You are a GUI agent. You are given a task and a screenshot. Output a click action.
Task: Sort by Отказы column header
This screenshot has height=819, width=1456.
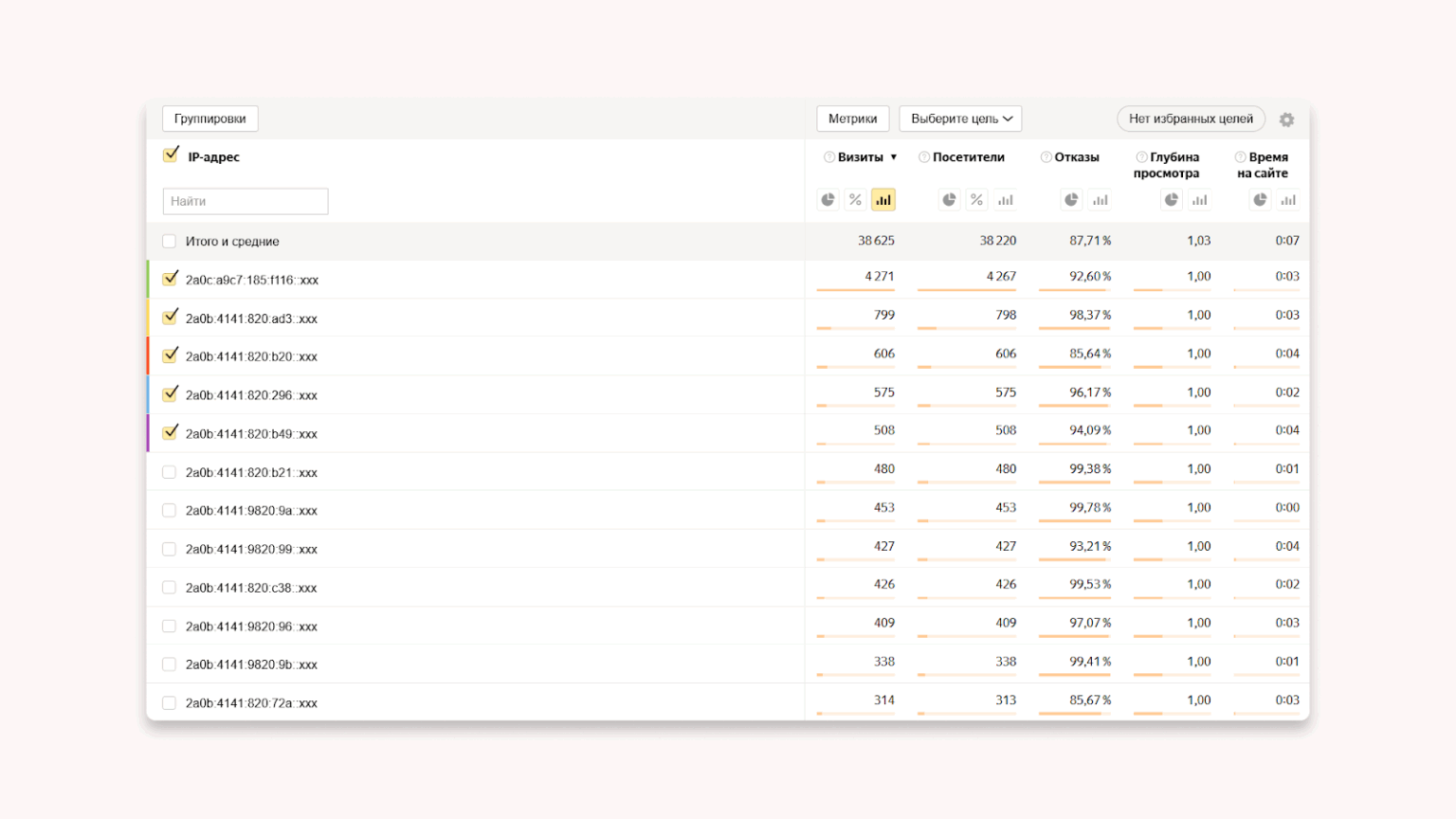(1077, 157)
